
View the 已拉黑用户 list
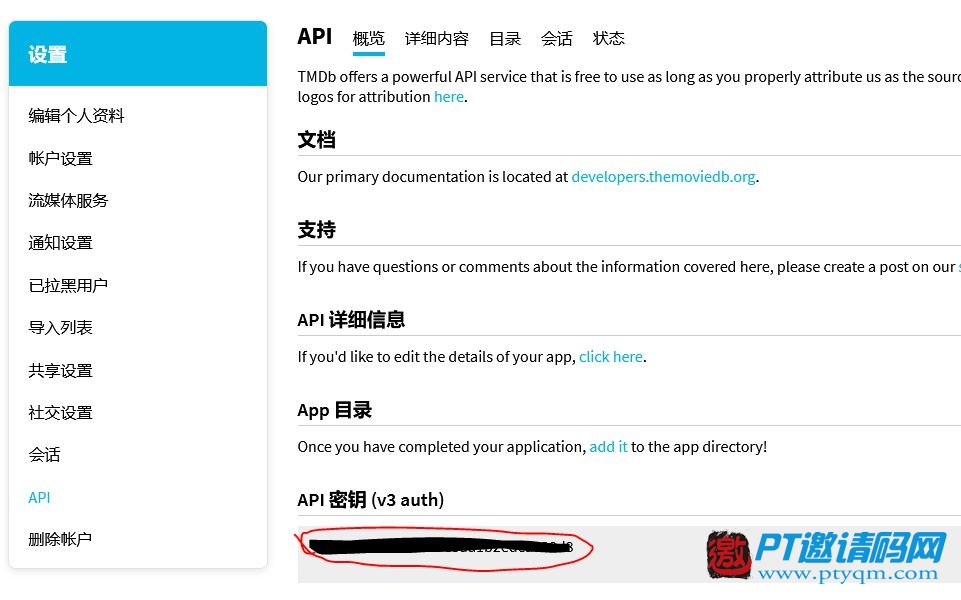coord(68,285)
